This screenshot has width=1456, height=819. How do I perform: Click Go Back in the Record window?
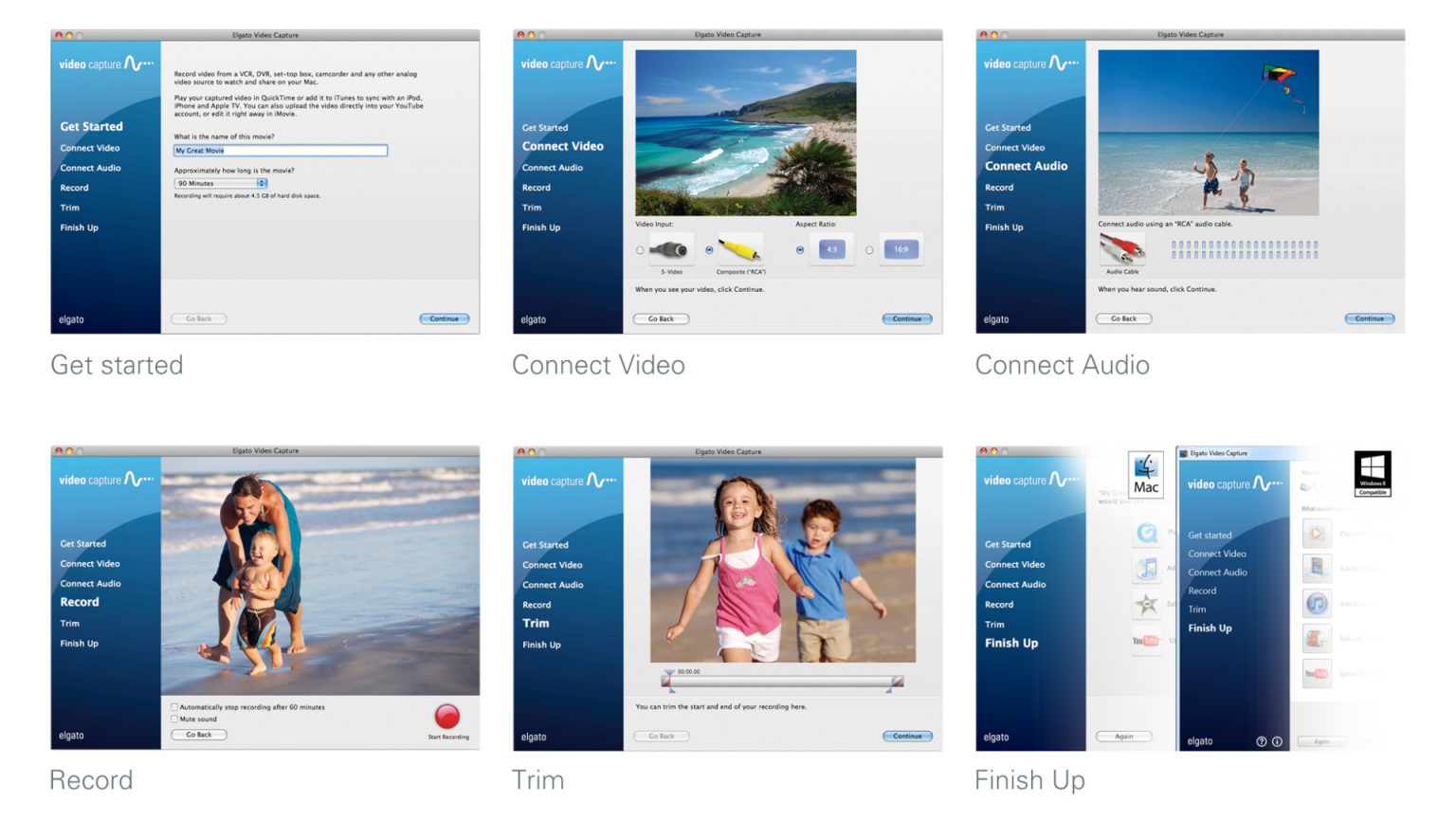(x=199, y=736)
